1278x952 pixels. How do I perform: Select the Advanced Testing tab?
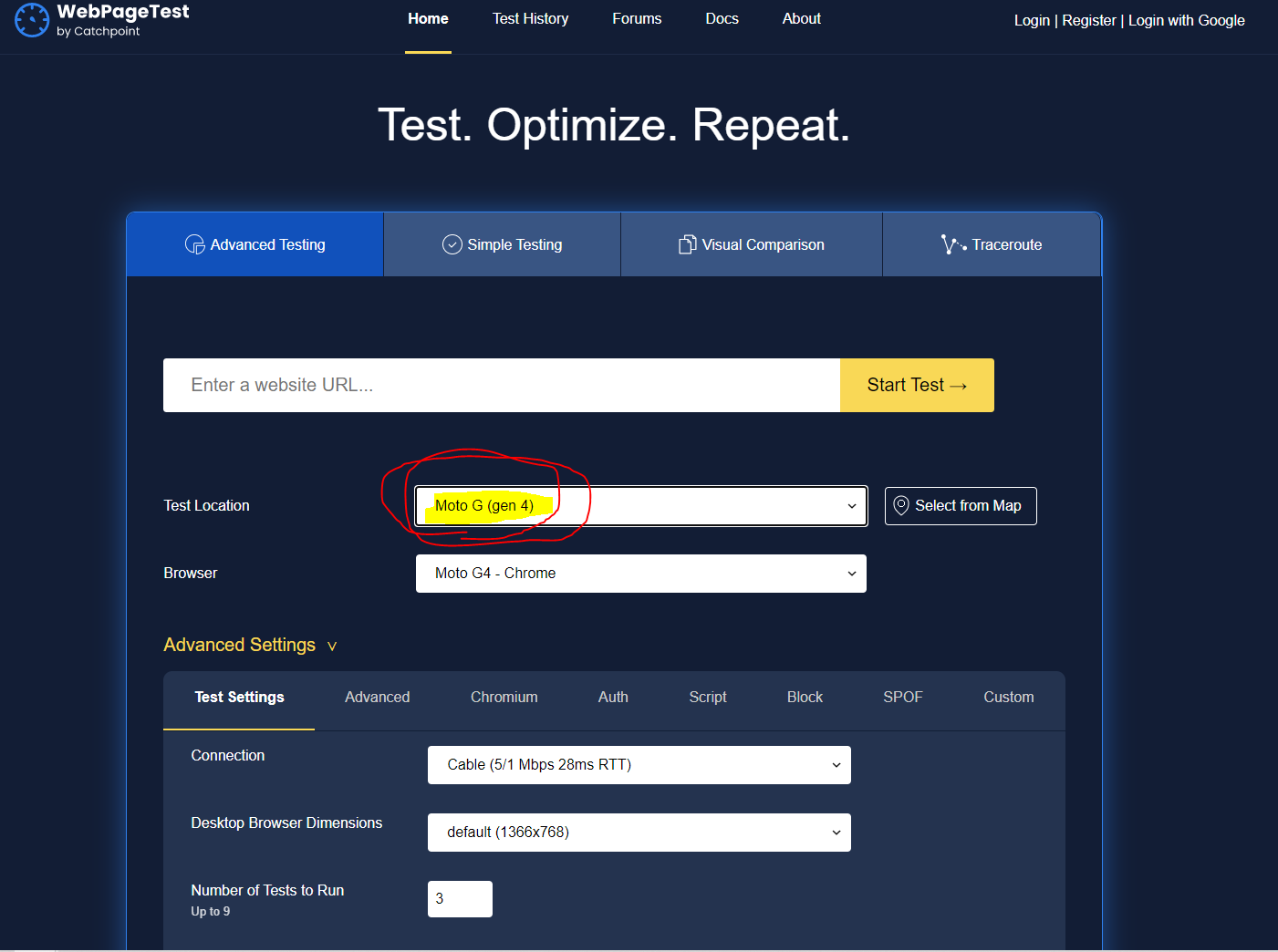(255, 244)
